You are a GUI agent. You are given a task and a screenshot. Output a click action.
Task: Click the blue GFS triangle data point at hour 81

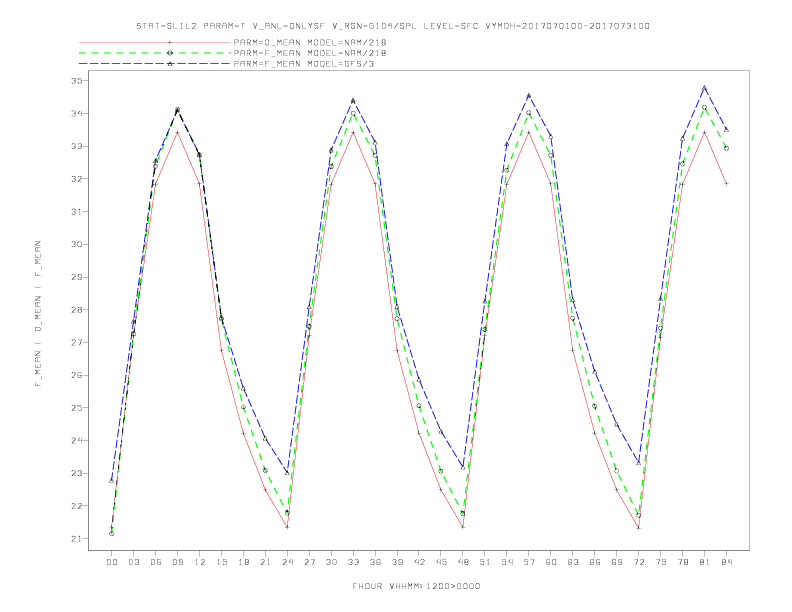point(704,88)
